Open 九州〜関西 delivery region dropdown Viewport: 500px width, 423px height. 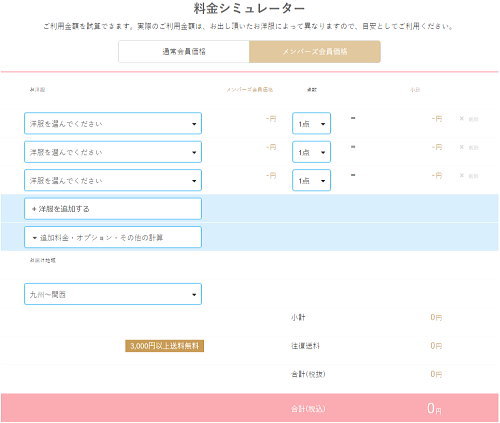(x=113, y=294)
